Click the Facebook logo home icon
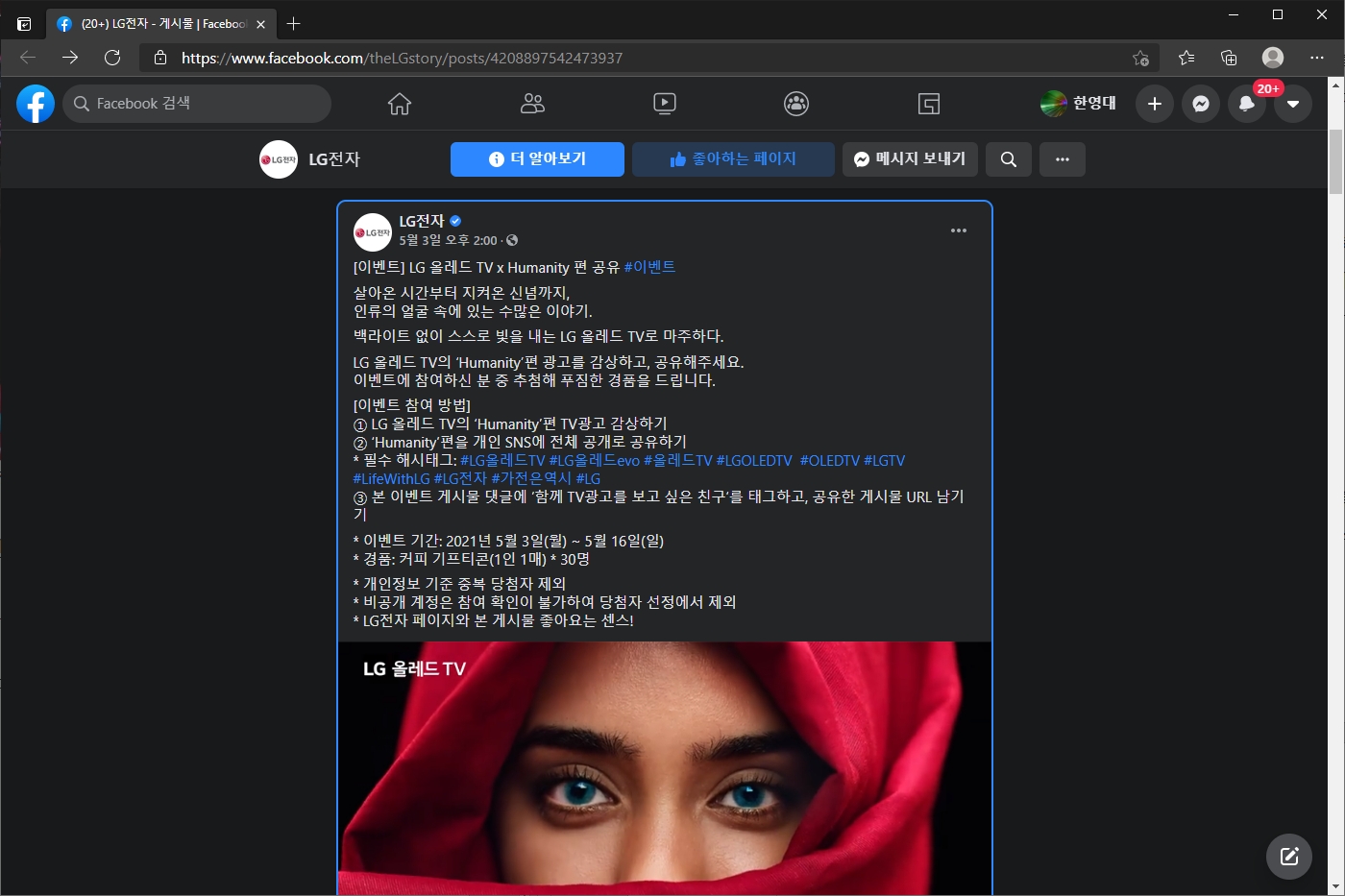The width and height of the screenshot is (1345, 896). click(36, 104)
